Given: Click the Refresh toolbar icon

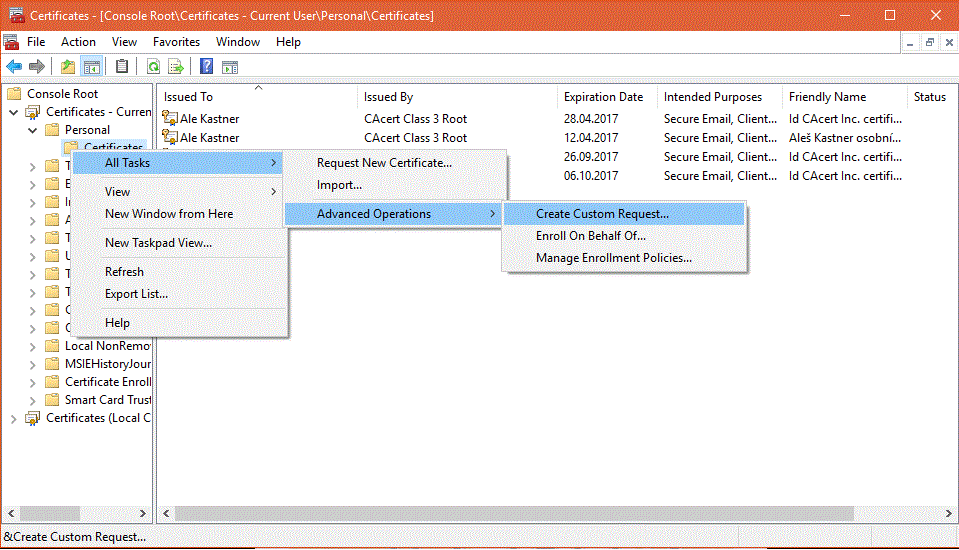Looking at the screenshot, I should click(153, 67).
